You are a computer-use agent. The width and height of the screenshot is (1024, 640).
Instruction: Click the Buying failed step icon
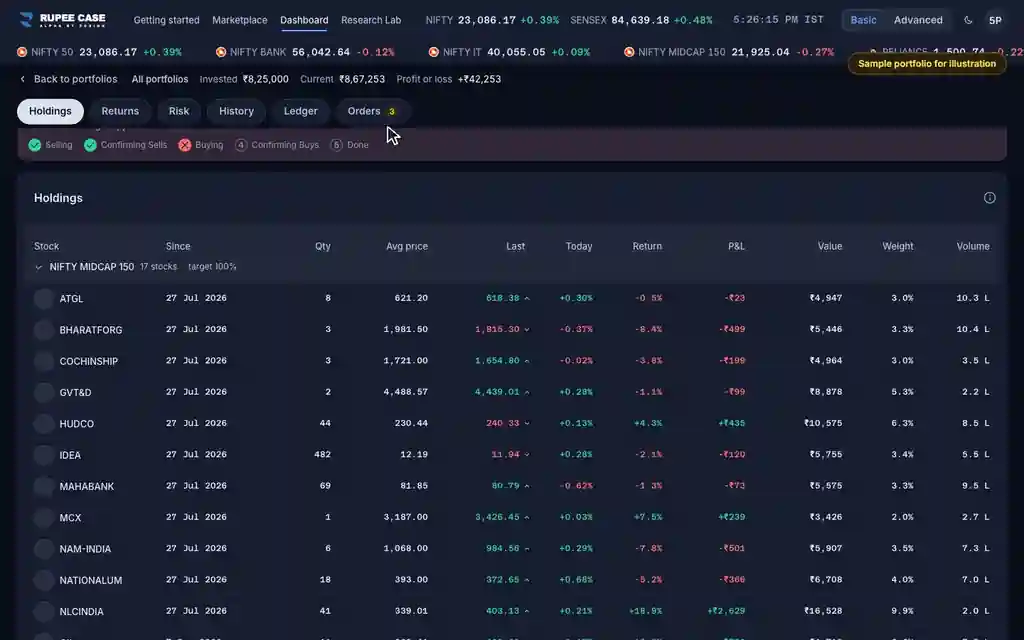coord(185,145)
